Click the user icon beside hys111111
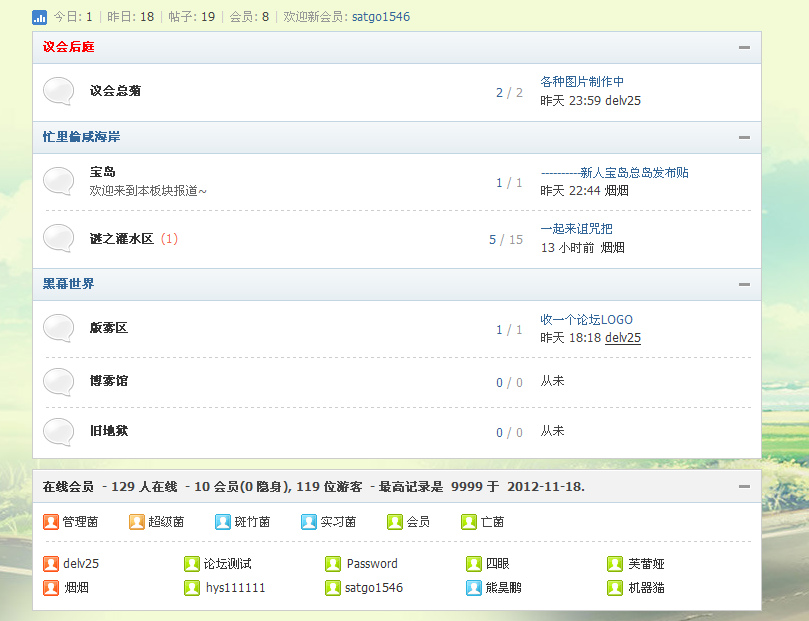The height and width of the screenshot is (621, 809). pos(192,587)
